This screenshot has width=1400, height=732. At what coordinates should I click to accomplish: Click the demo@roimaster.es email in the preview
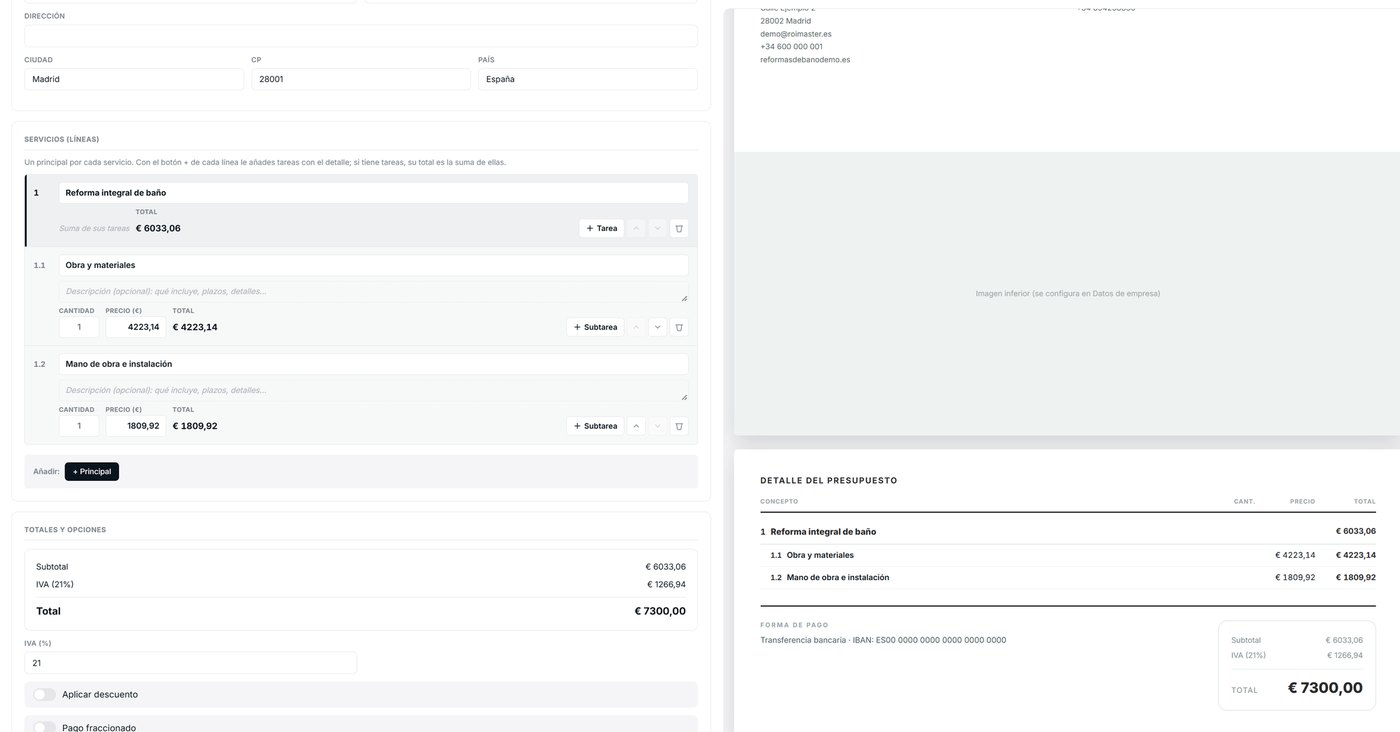[x=795, y=34]
